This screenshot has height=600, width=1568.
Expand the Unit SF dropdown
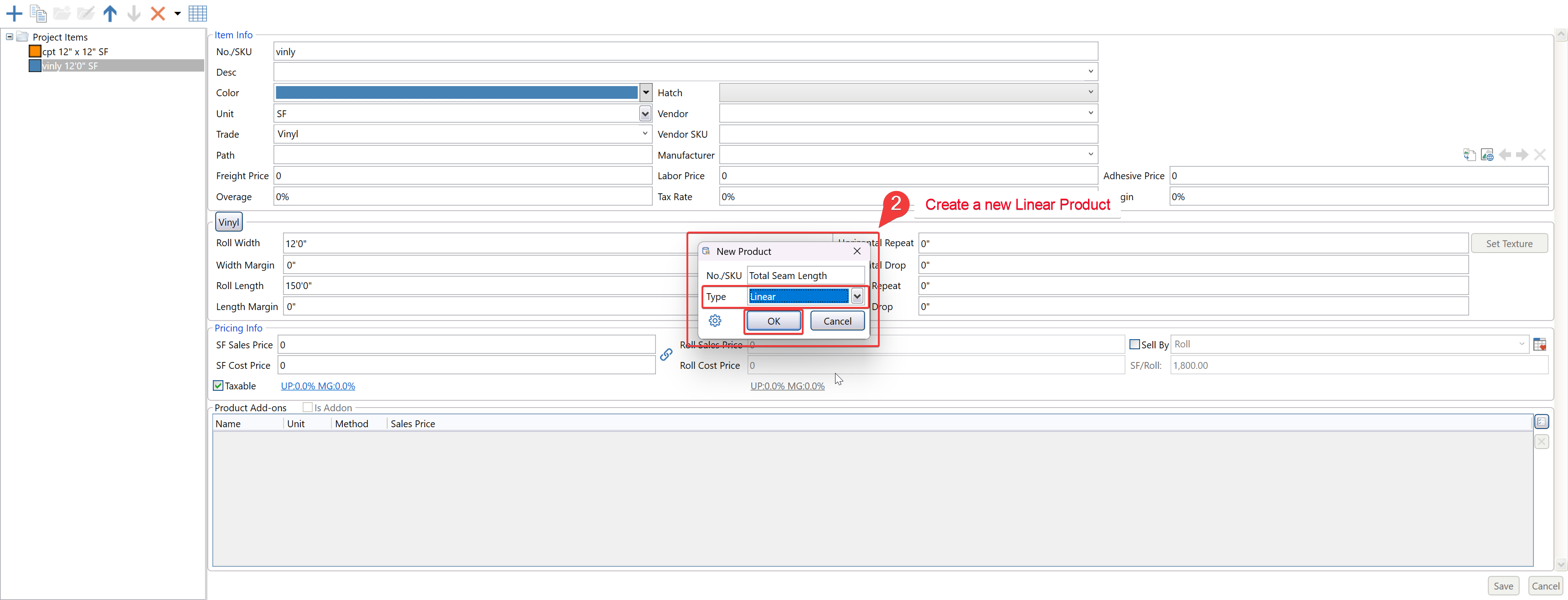click(x=645, y=114)
